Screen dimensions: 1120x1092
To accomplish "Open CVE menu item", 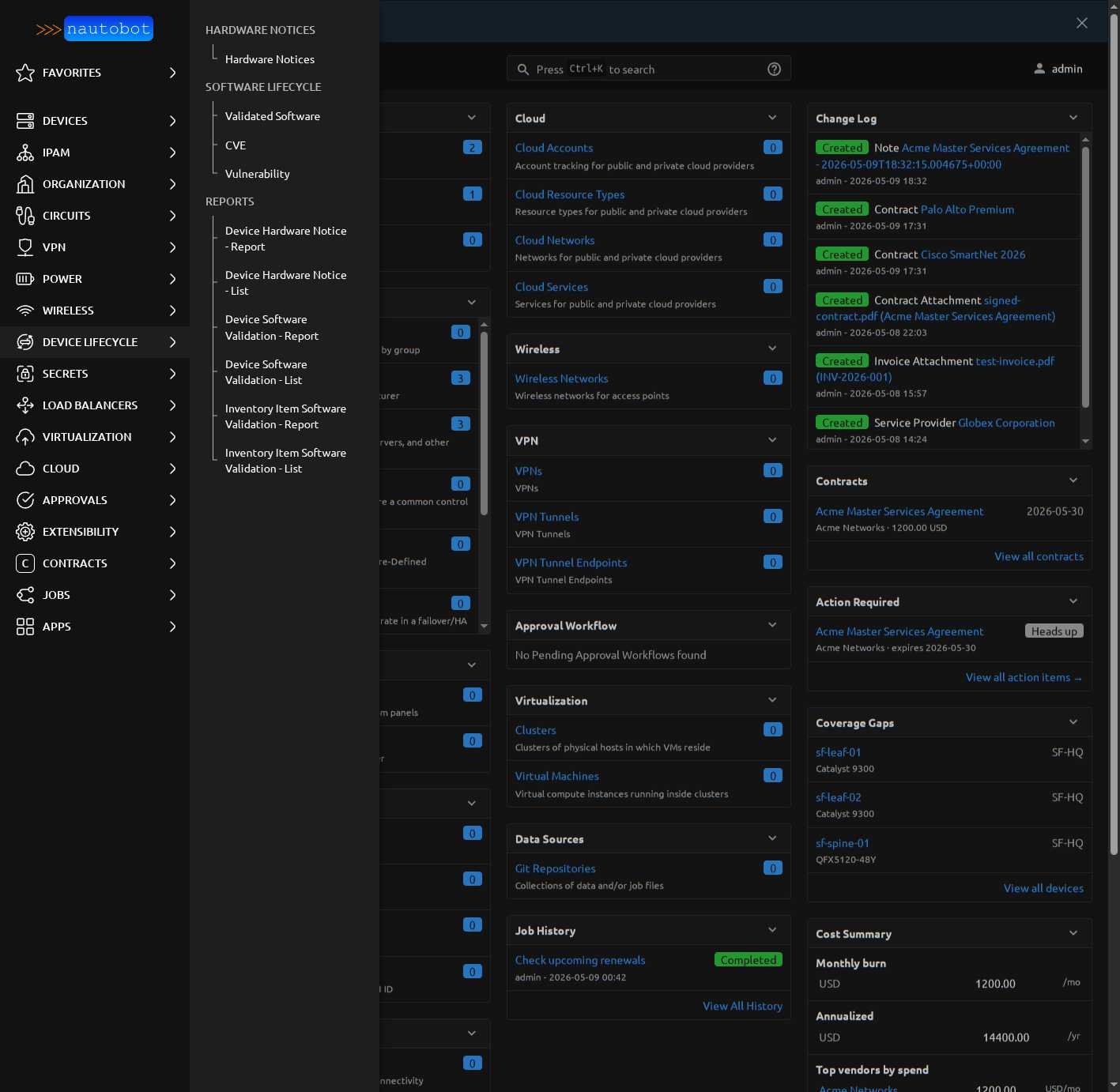I will click(x=236, y=145).
